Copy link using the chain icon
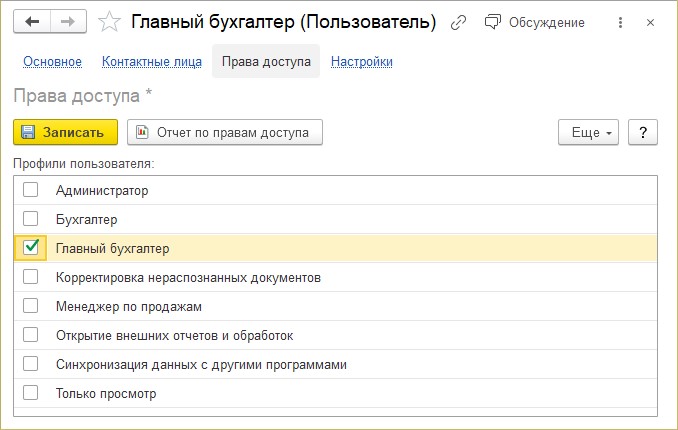678x430 pixels. (x=458, y=22)
